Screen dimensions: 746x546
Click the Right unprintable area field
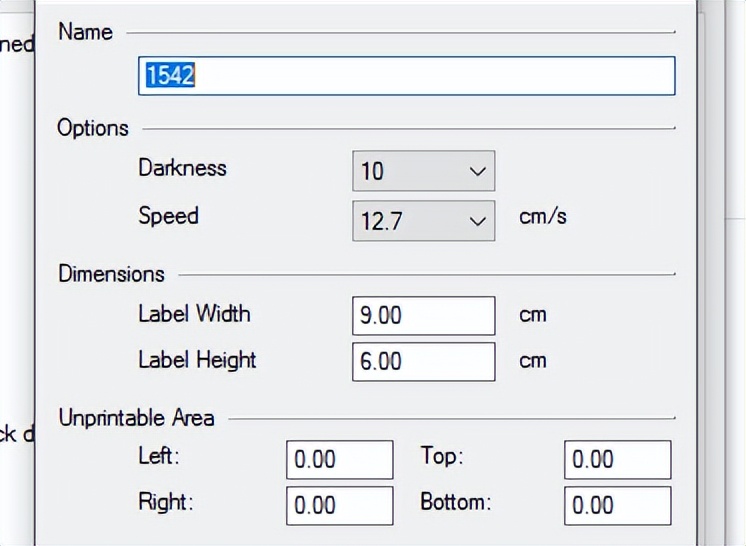click(339, 506)
